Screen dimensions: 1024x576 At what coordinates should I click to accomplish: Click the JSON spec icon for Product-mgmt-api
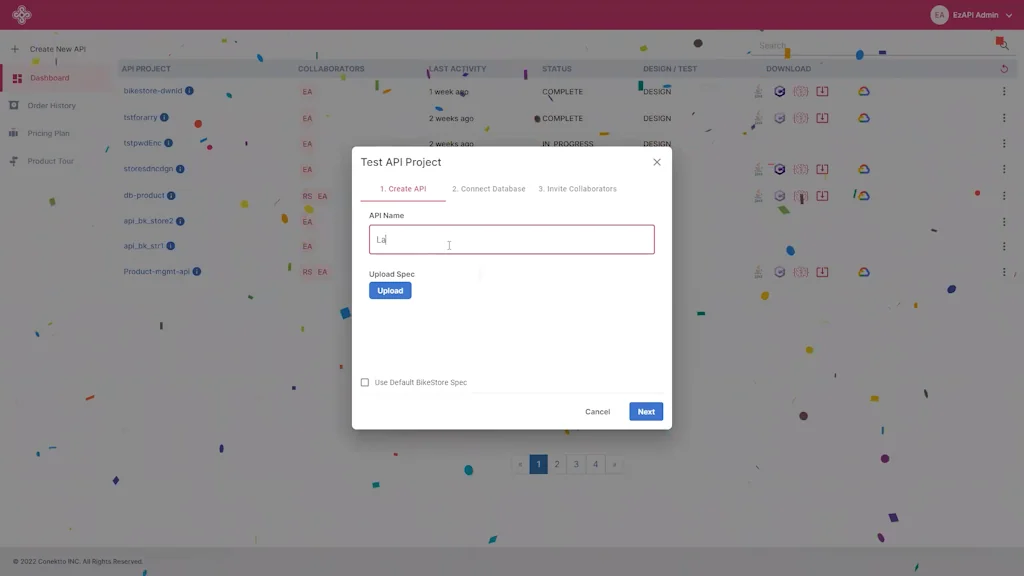[801, 271]
